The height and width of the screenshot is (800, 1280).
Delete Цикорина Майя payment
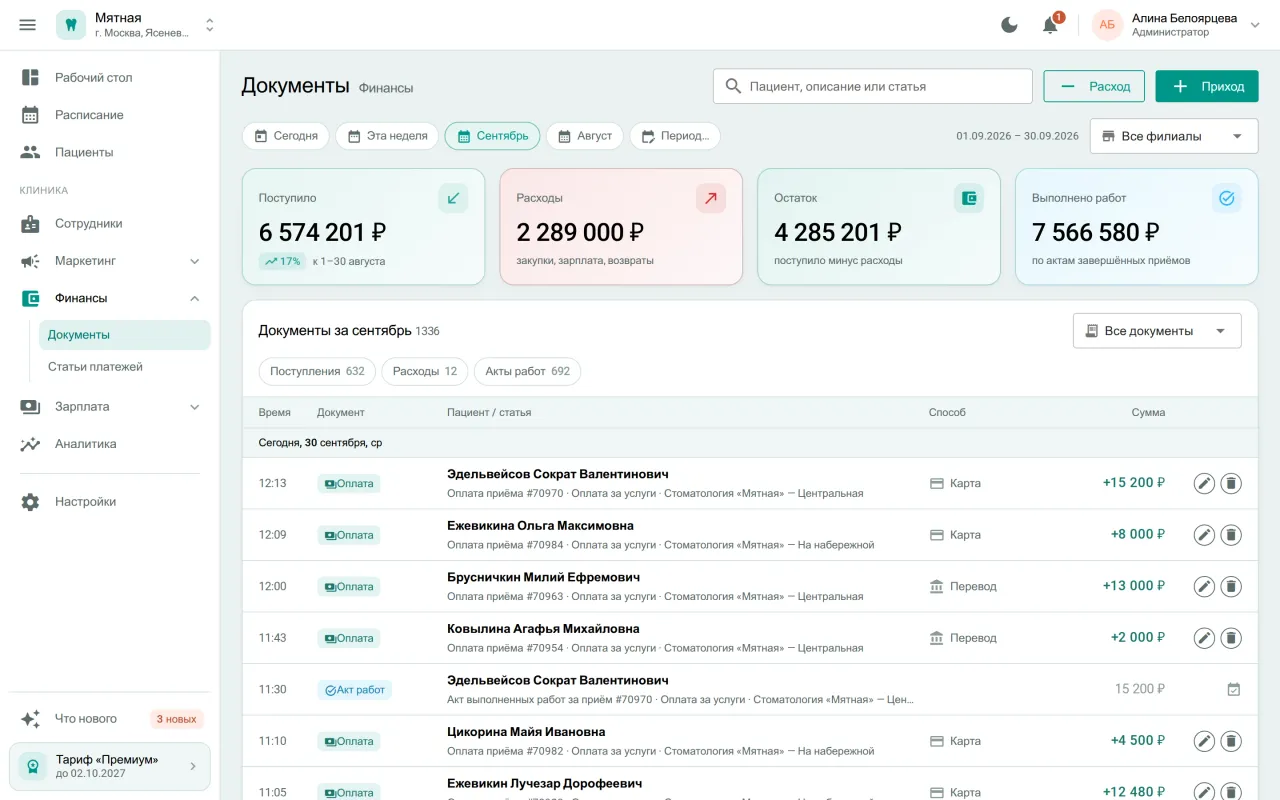pos(1231,741)
